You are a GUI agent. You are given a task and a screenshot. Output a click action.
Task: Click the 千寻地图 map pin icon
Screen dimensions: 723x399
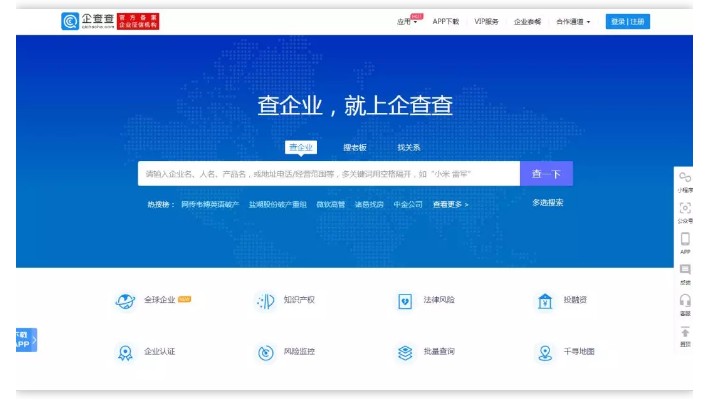(545, 353)
